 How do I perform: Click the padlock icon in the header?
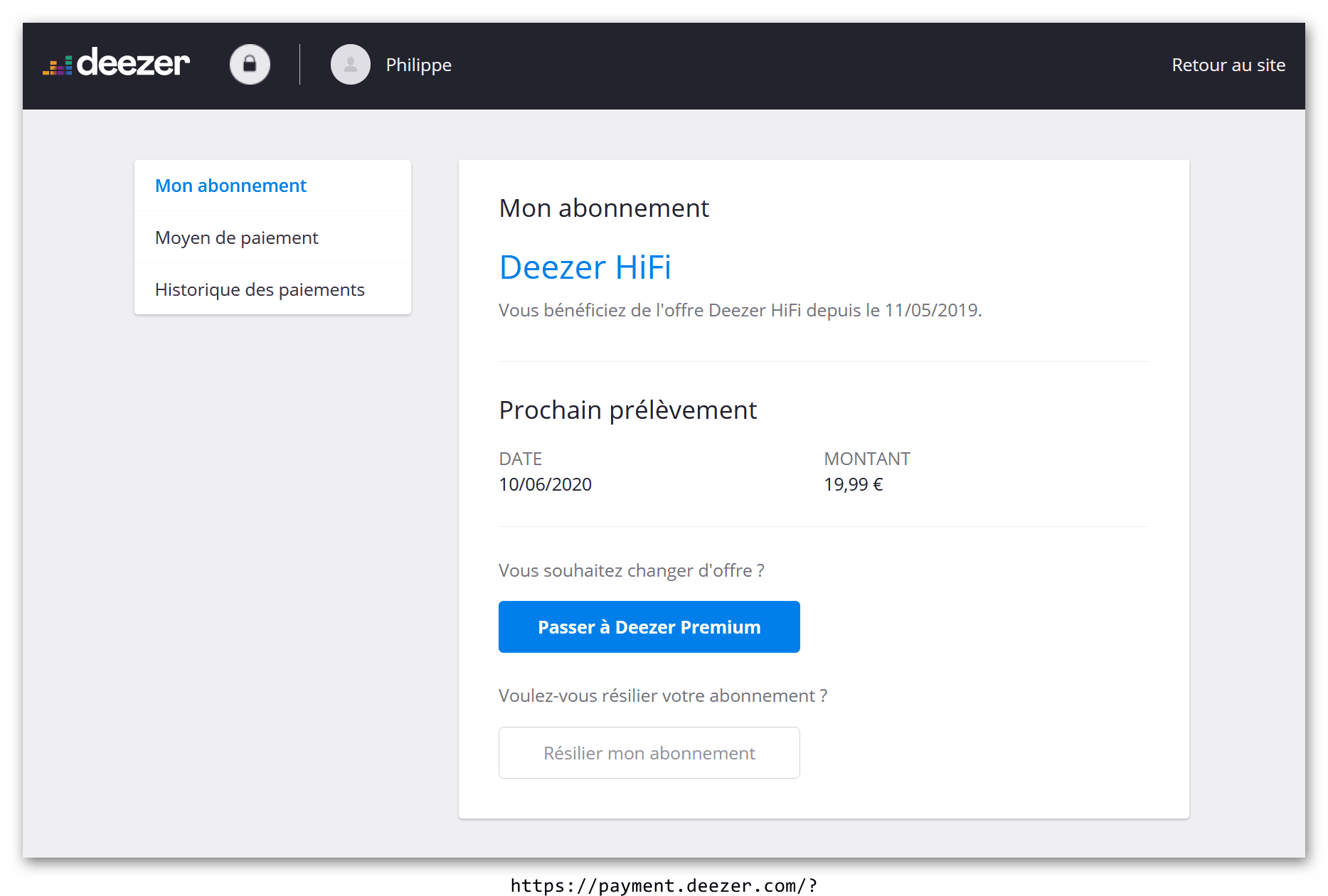250,65
